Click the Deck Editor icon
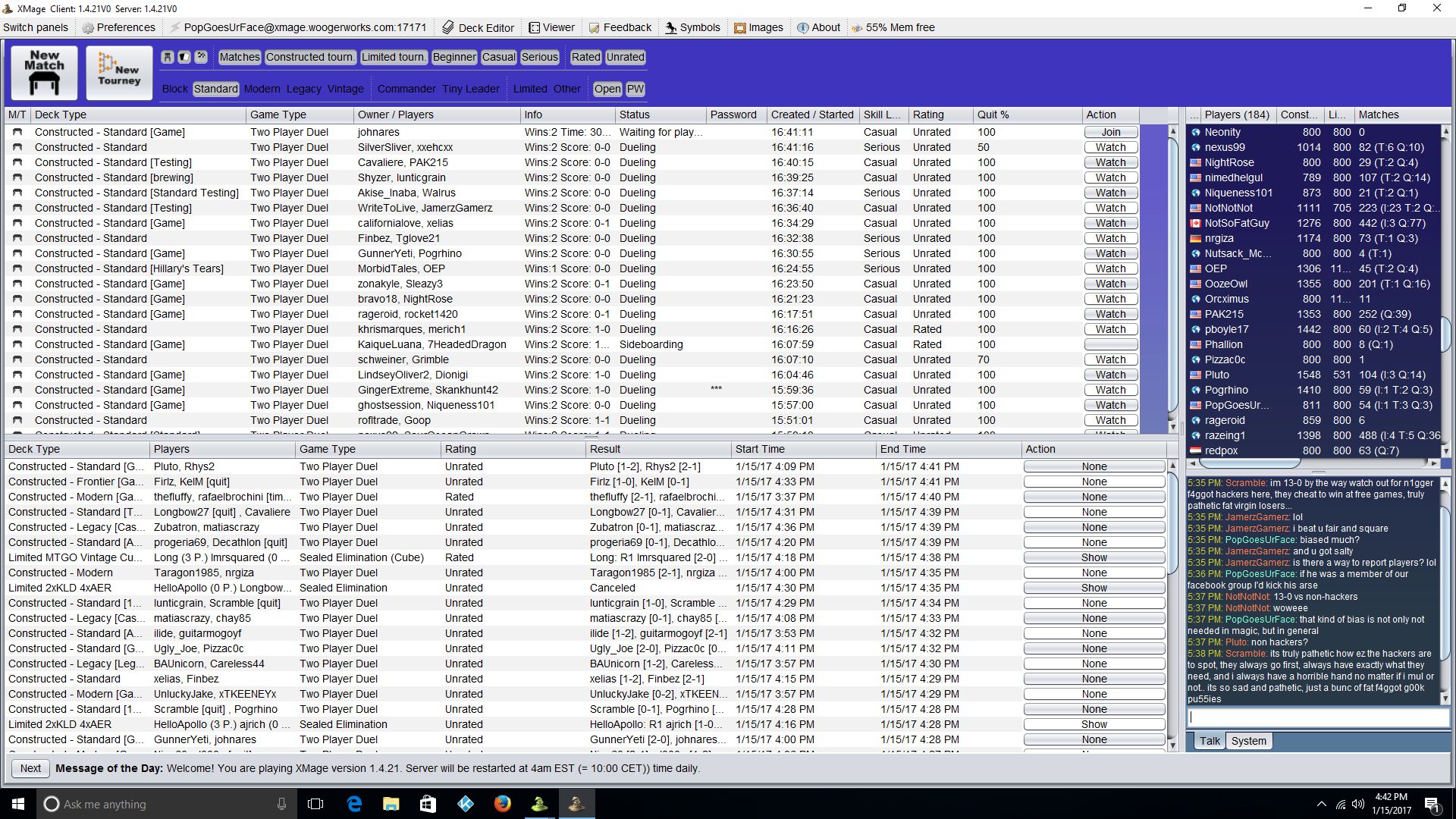The image size is (1456, 819). [448, 27]
